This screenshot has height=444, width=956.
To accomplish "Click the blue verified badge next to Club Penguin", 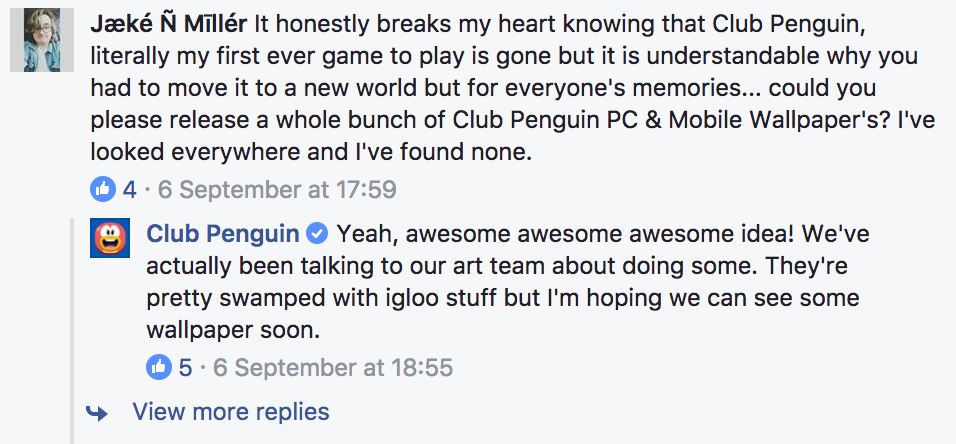I will point(317,234).
